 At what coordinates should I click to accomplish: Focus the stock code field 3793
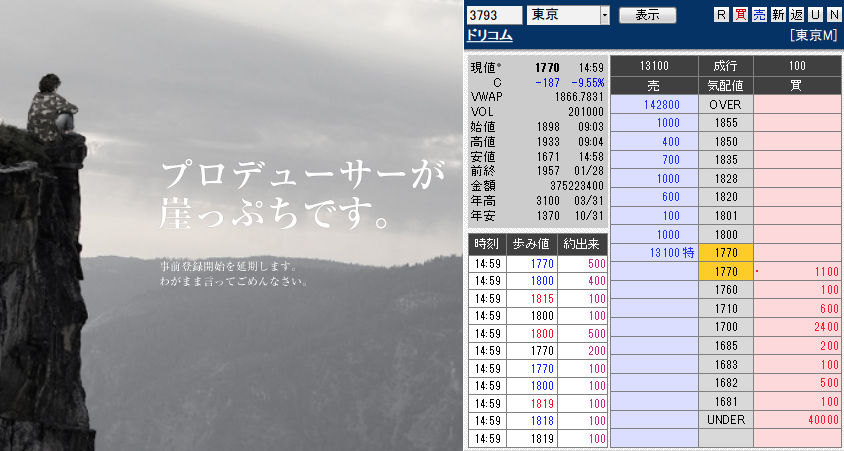[x=494, y=15]
